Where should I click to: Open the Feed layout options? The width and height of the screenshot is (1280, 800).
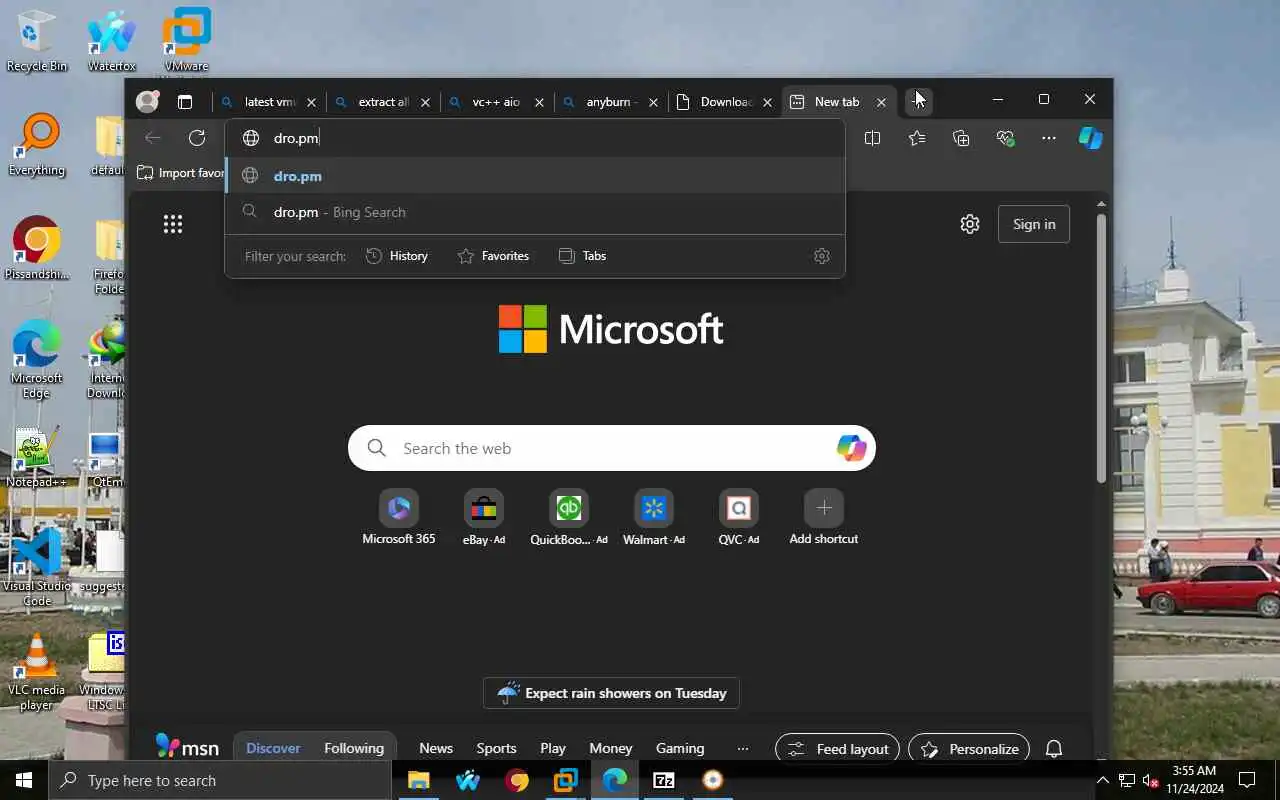(x=838, y=749)
